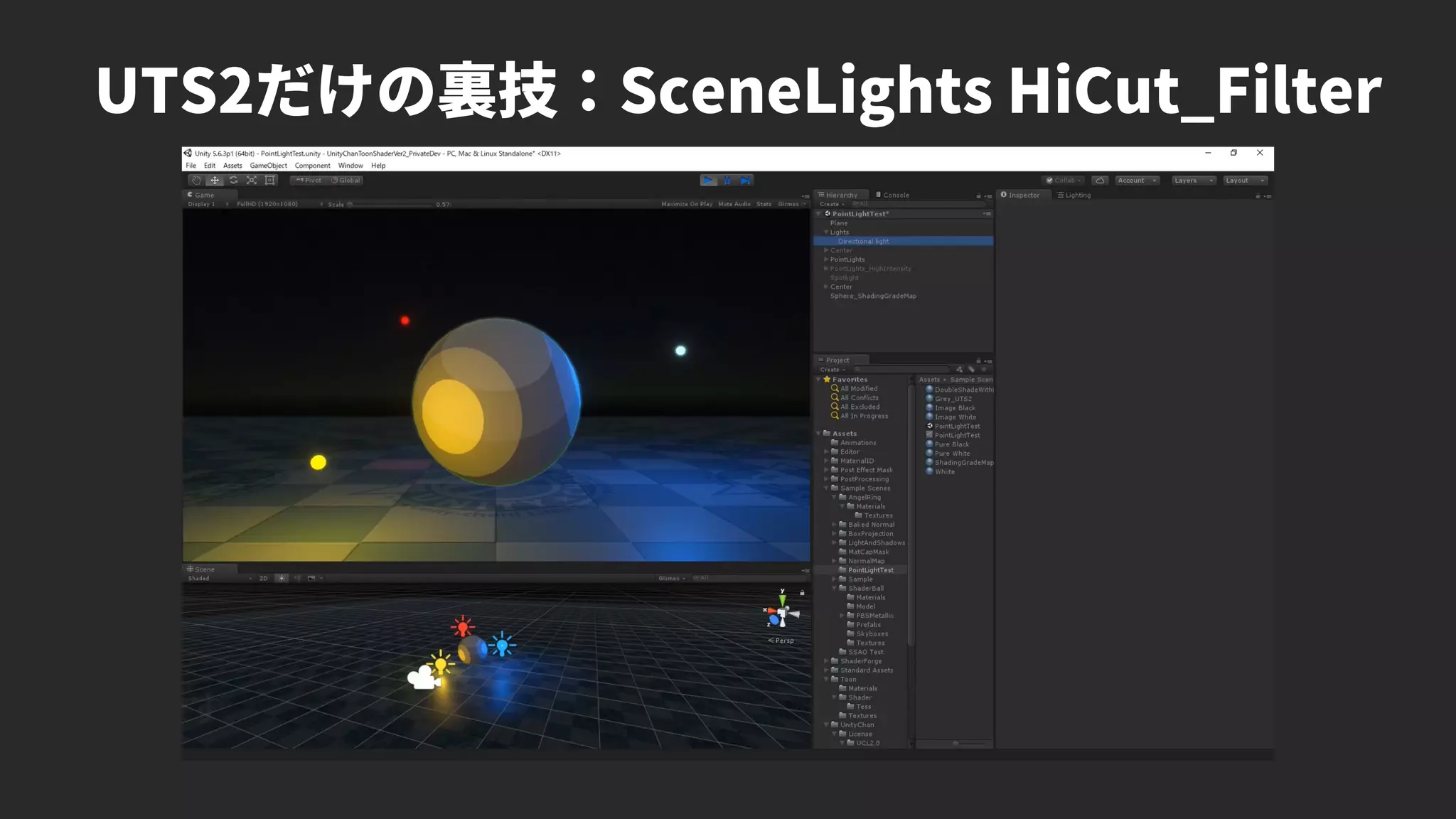
Task: Select the camera gizmo in Scene view
Action: (x=423, y=678)
